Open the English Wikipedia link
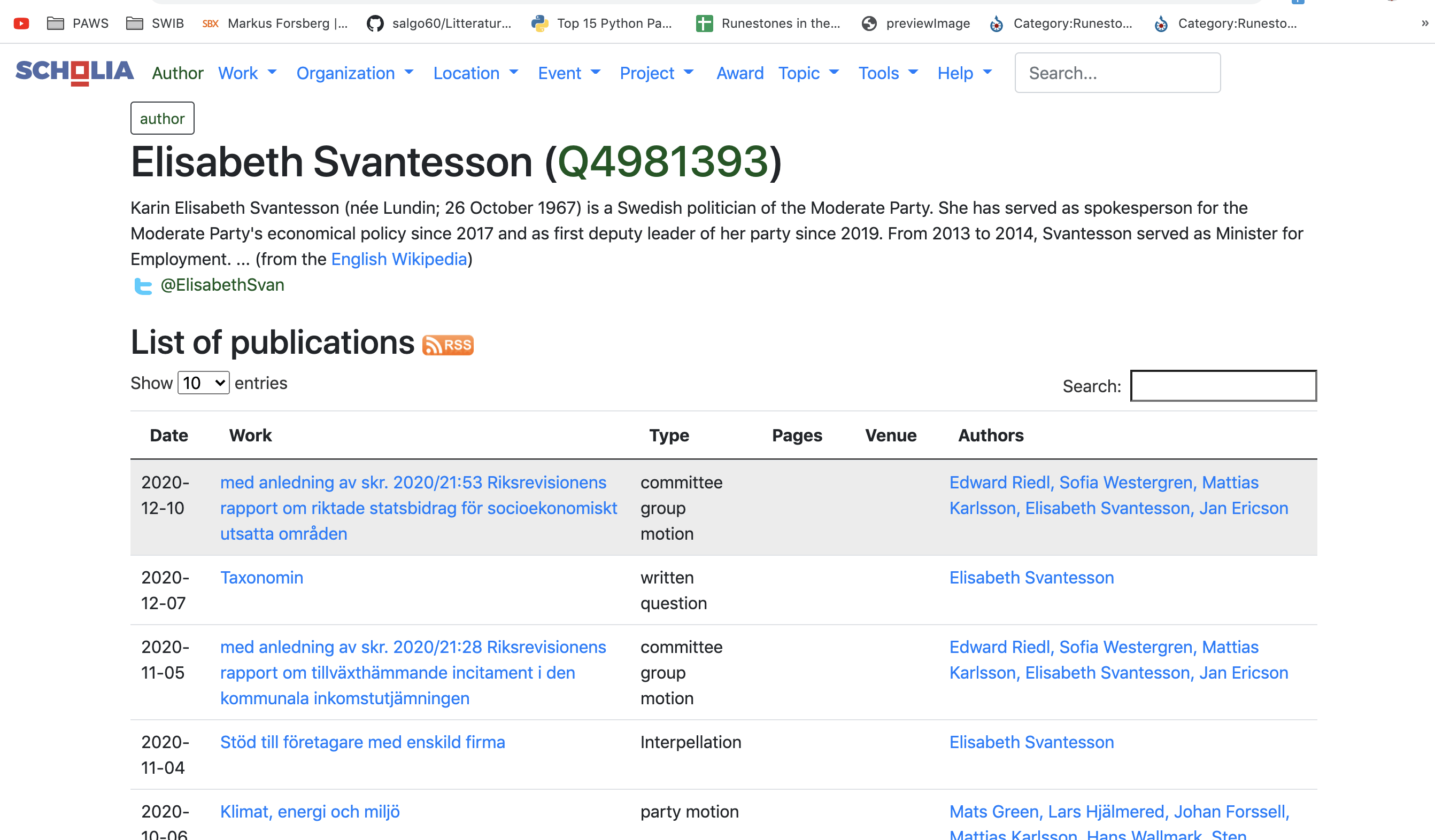Image resolution: width=1435 pixels, height=840 pixels. coord(399,259)
